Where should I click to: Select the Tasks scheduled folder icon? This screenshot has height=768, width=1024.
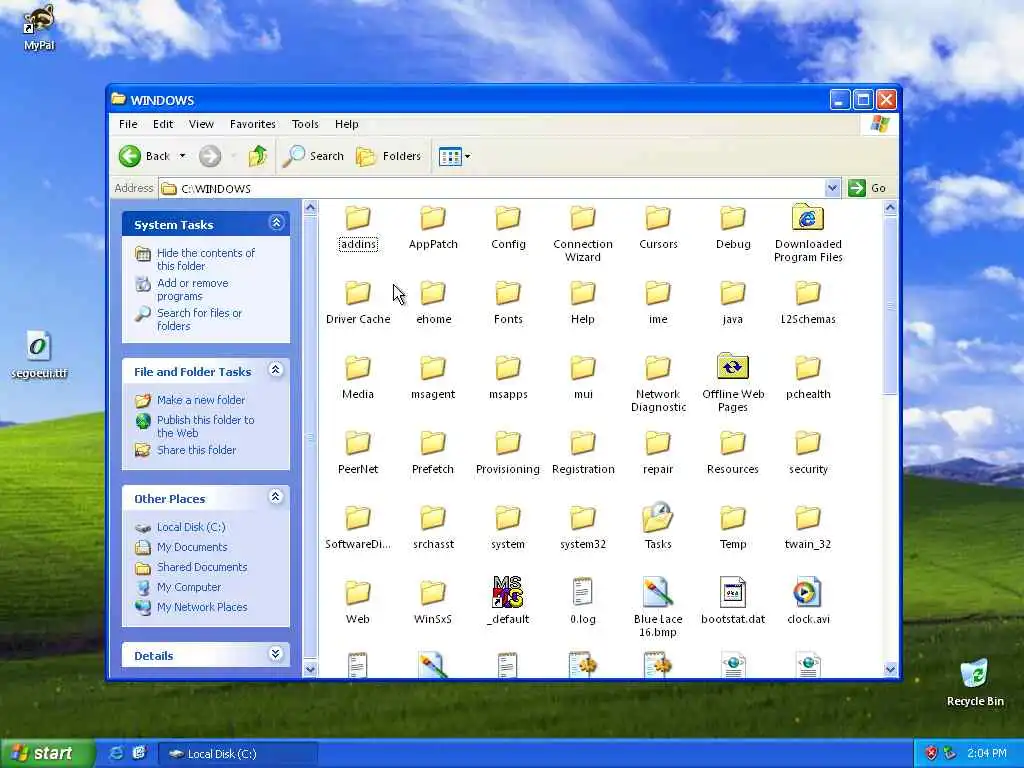pos(658,526)
